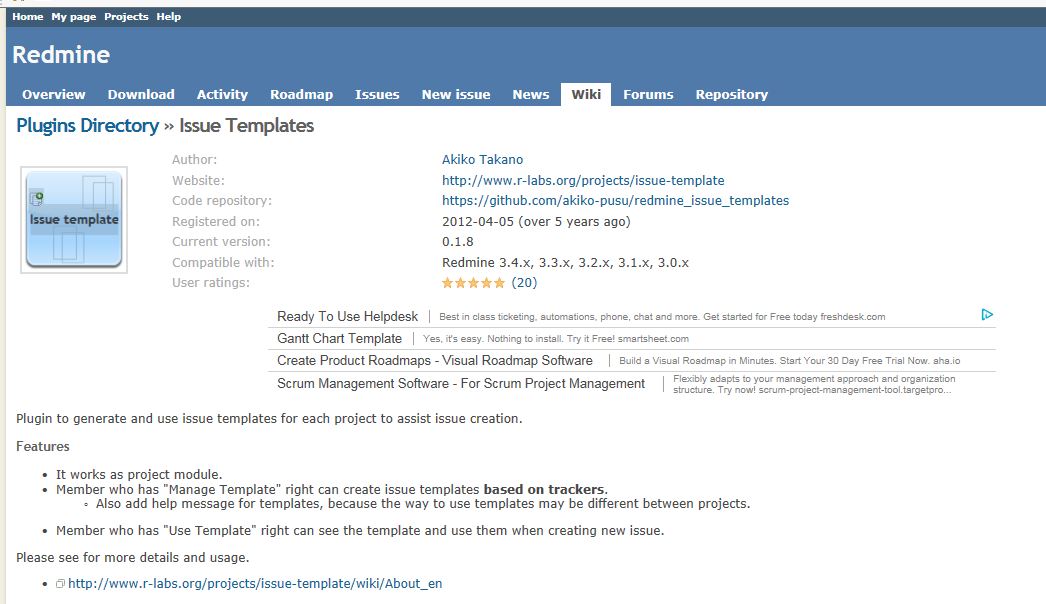Open the Plugins Directory breadcrumb link
1046x604 pixels.
click(x=87, y=125)
